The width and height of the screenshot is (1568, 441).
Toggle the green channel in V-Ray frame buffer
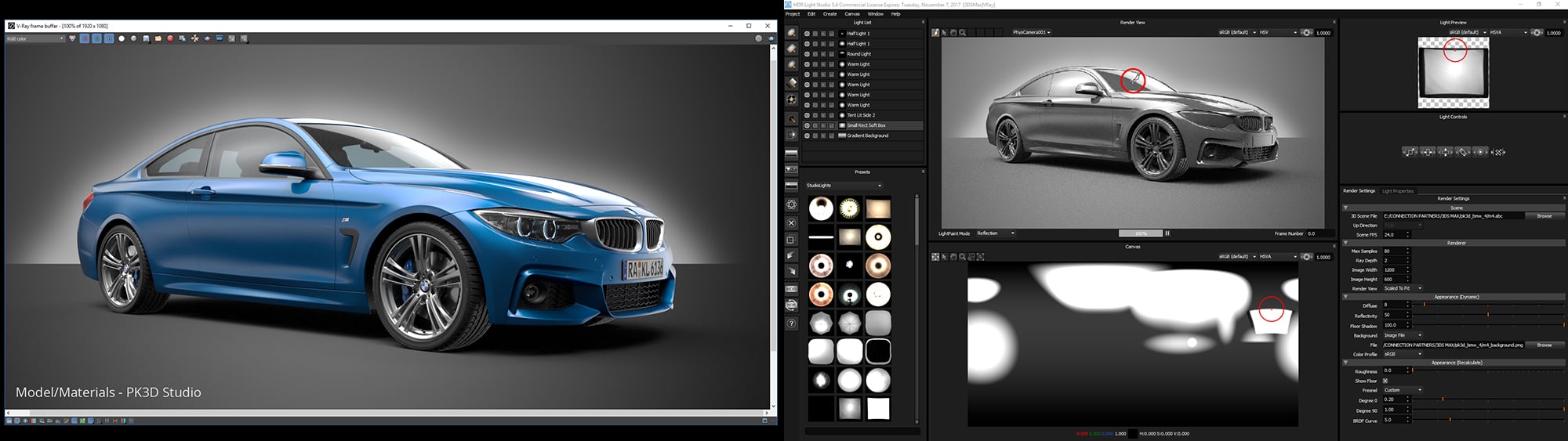point(96,38)
